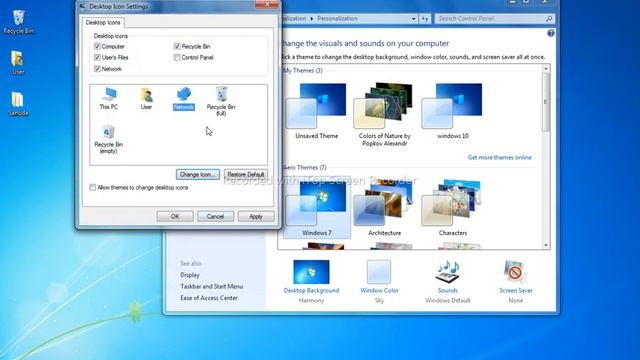The height and width of the screenshot is (360, 640).
Task: Open the address bar history dropdown
Action: (x=413, y=19)
